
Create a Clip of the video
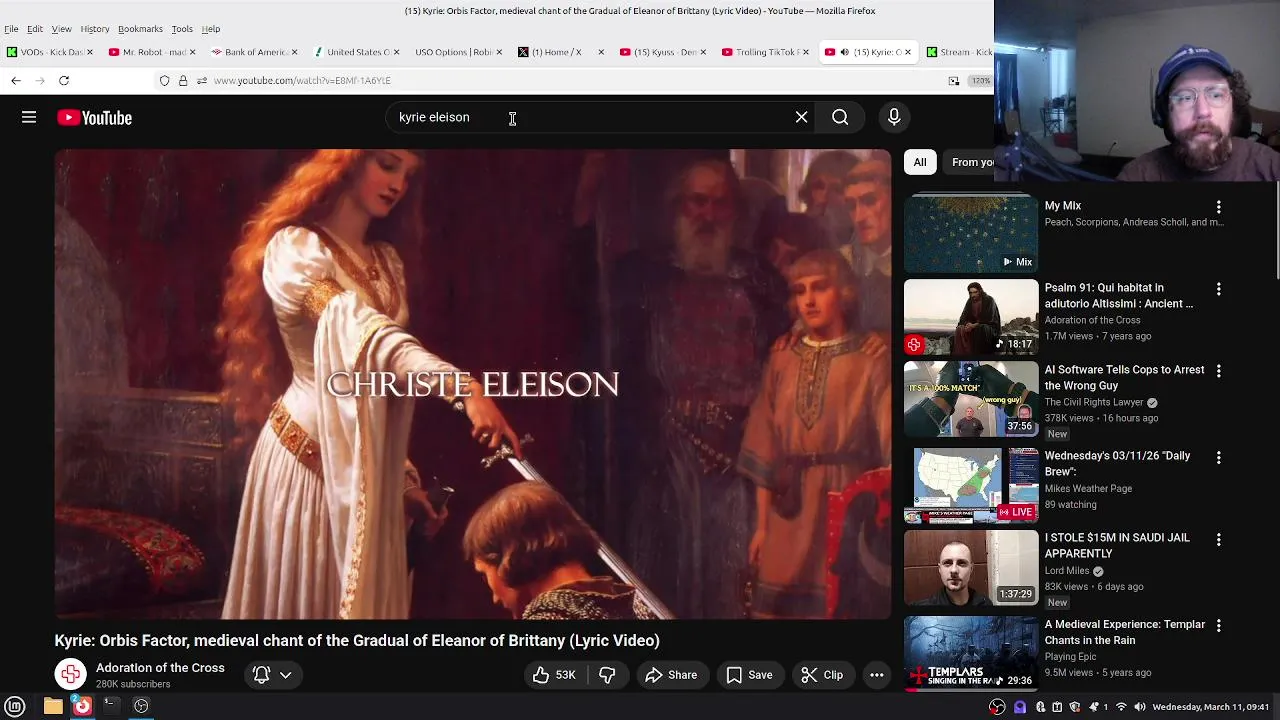[x=822, y=675]
